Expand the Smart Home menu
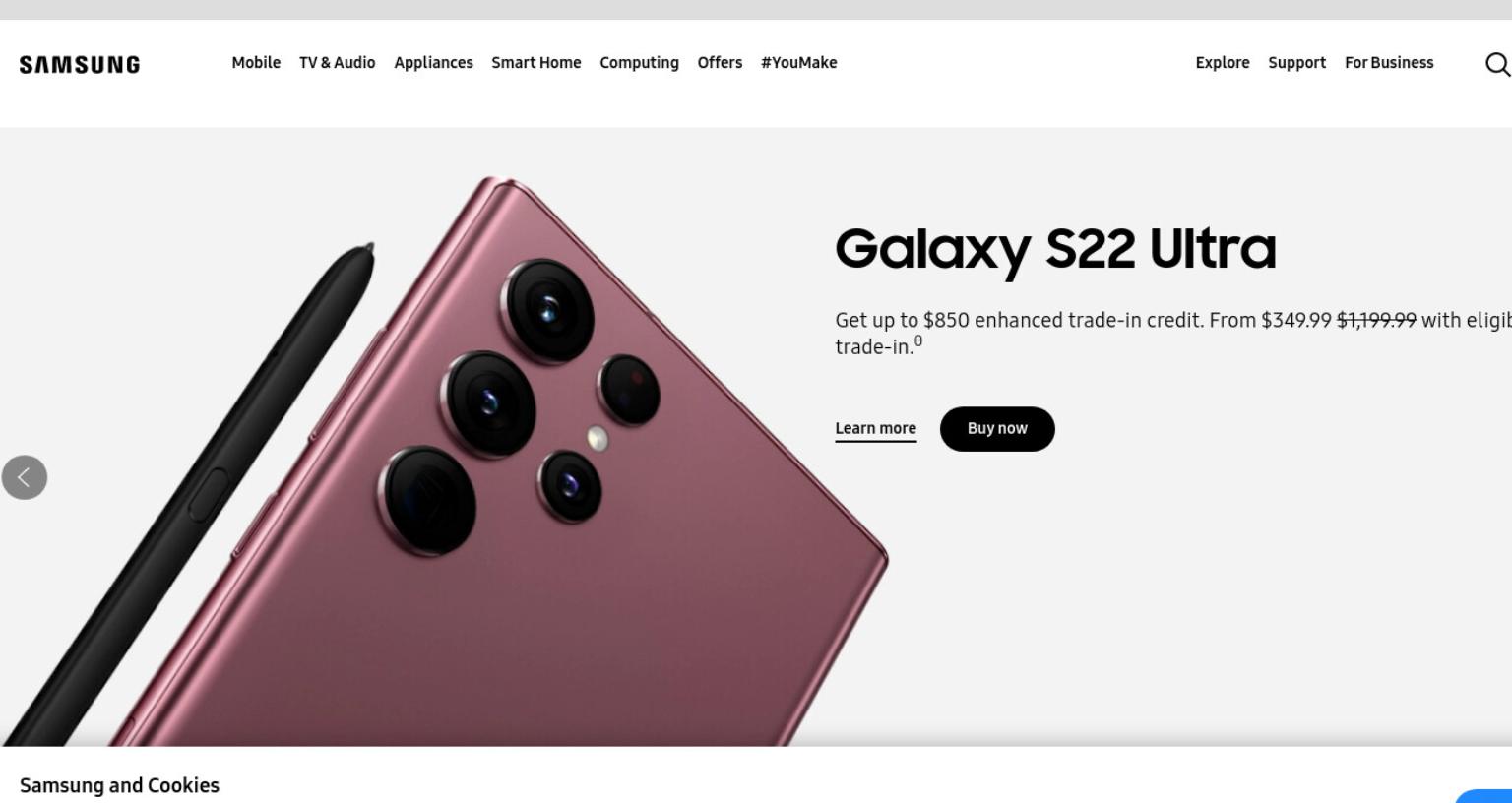 click(536, 63)
